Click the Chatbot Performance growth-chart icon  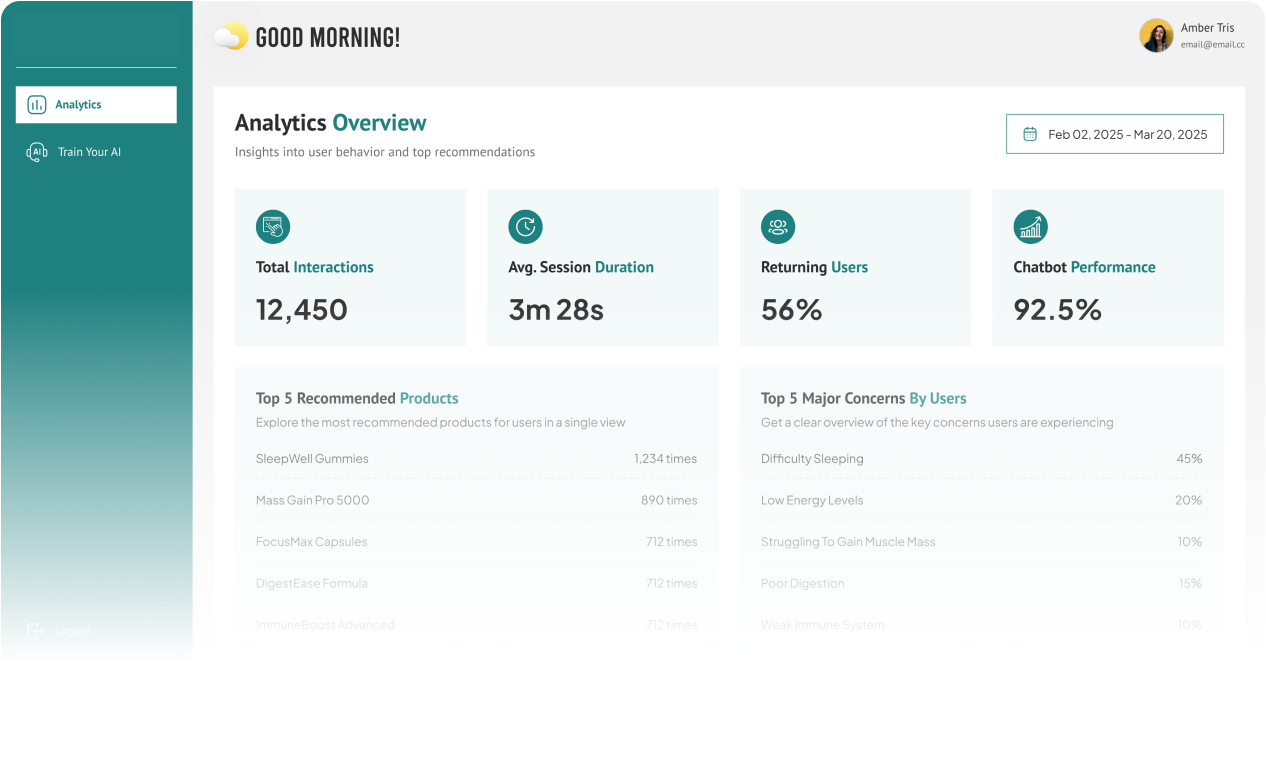tap(1031, 227)
